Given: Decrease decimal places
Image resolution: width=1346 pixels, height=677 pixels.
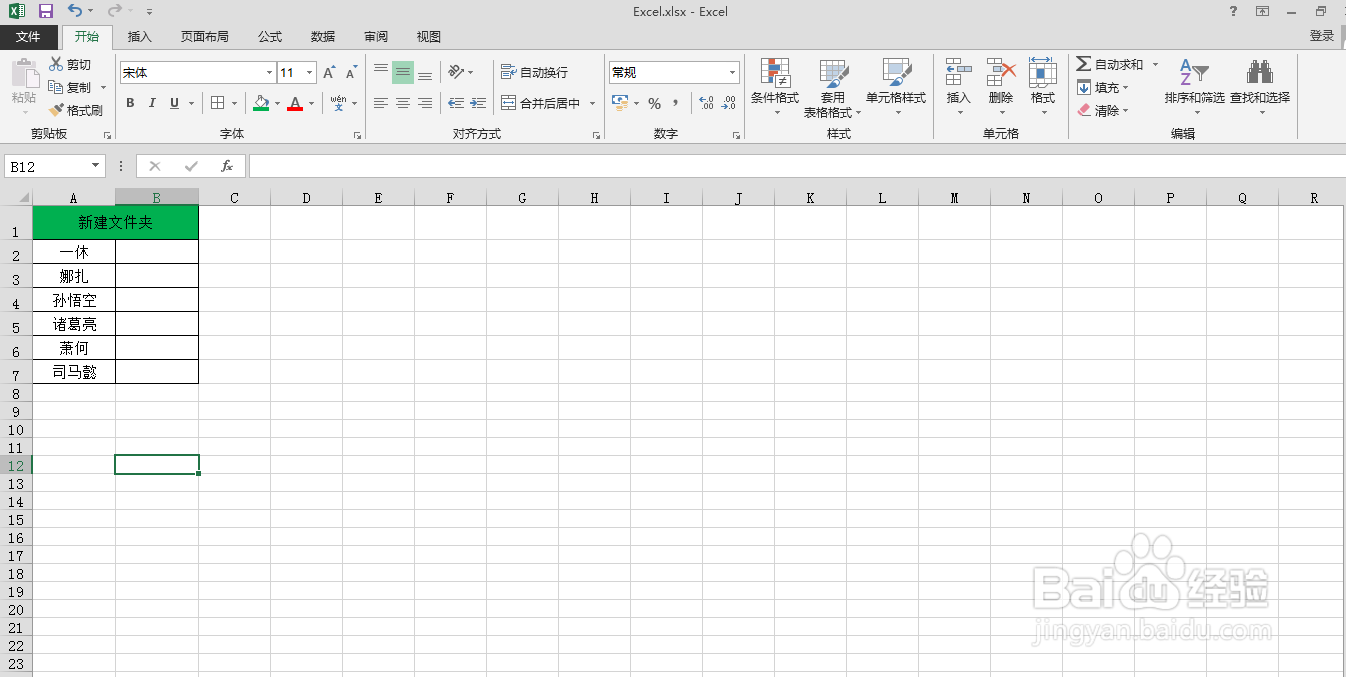Looking at the screenshot, I should click(x=729, y=103).
